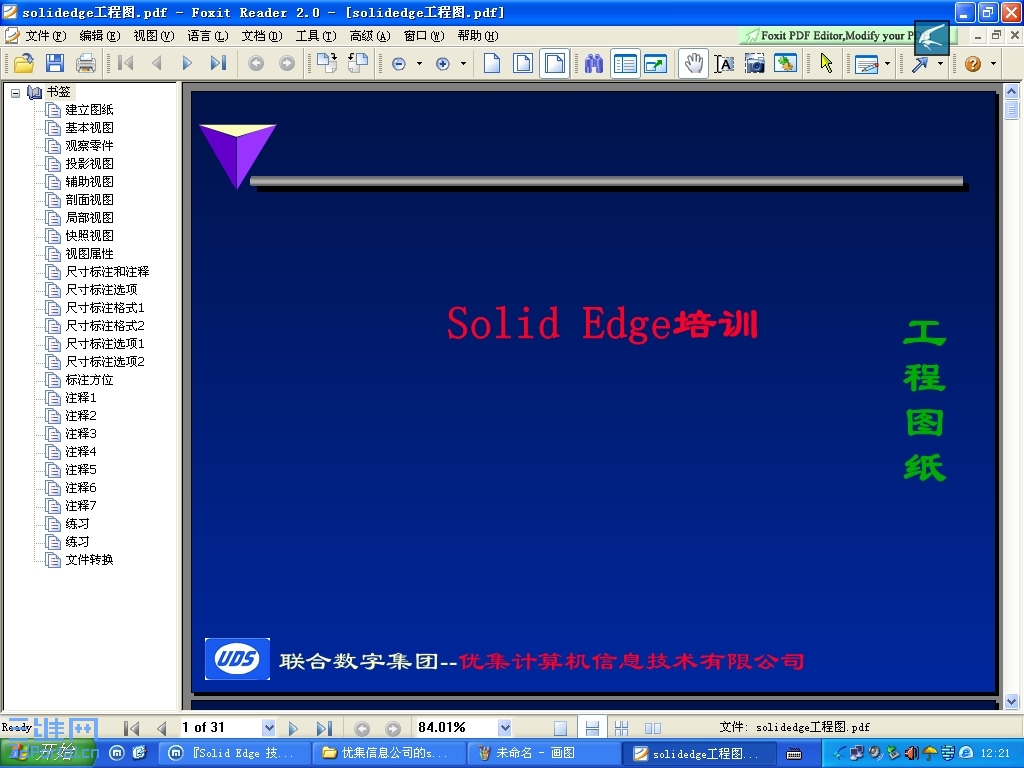1024x768 pixels.
Task: Toggle the bookmarks navigation panel icon
Action: pyautogui.click(x=625, y=63)
